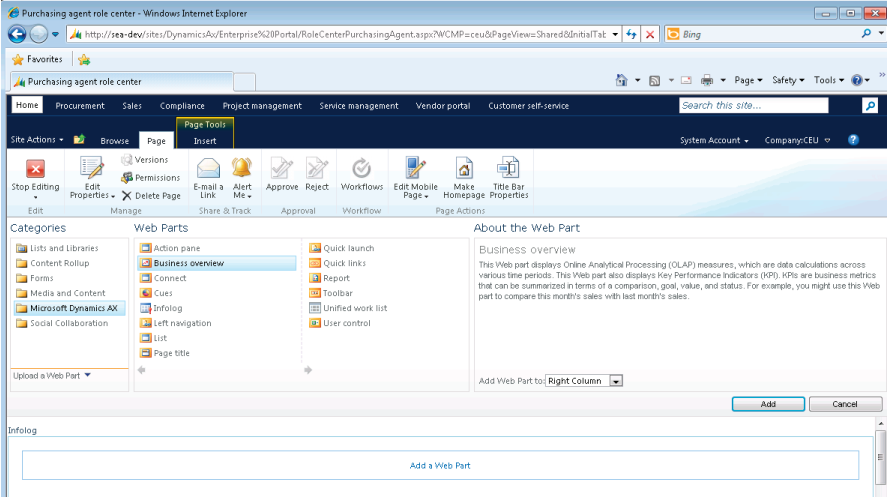Click the Favorites button

point(38,59)
